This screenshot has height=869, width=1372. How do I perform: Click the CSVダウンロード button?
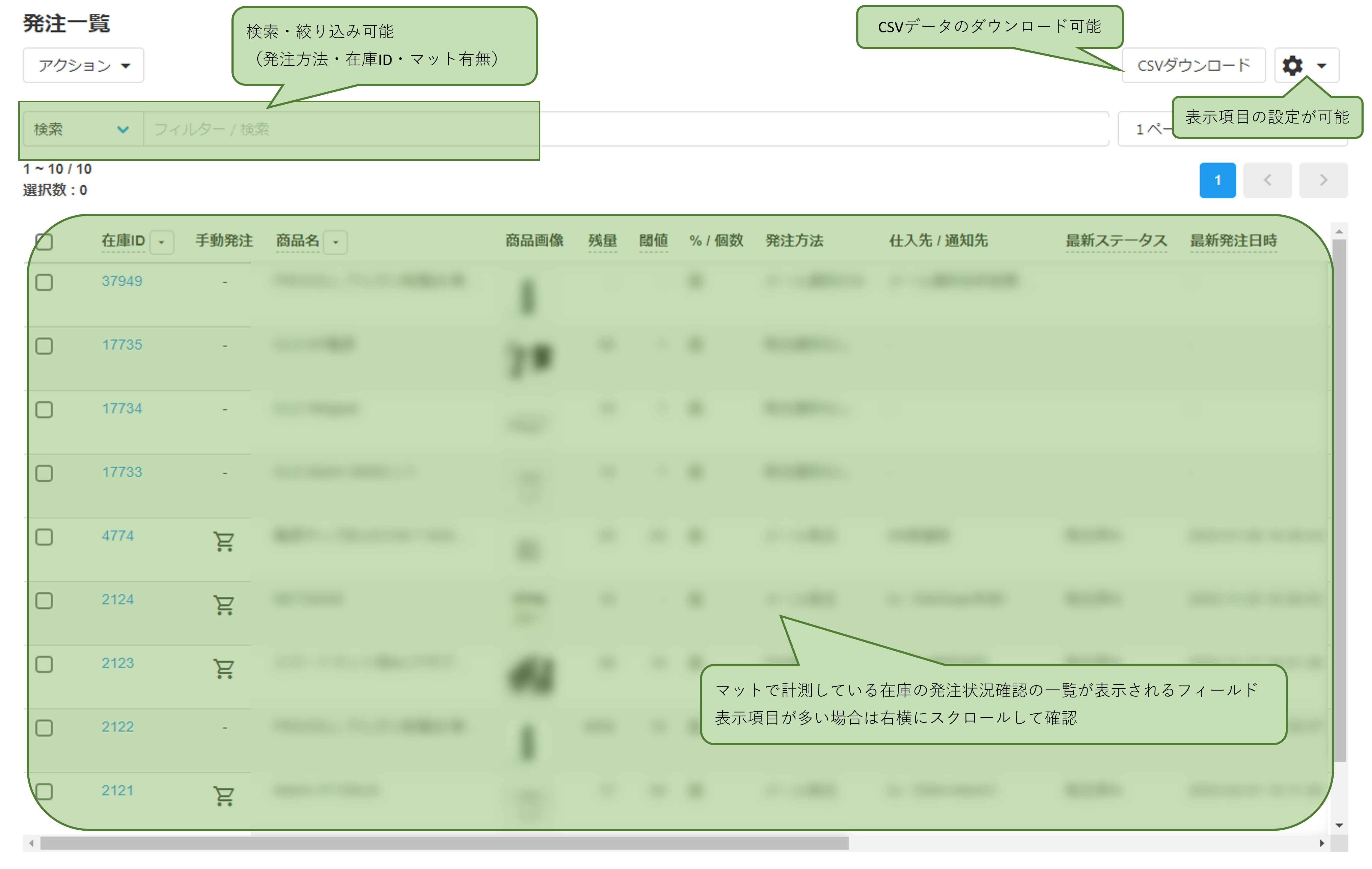[x=1193, y=66]
